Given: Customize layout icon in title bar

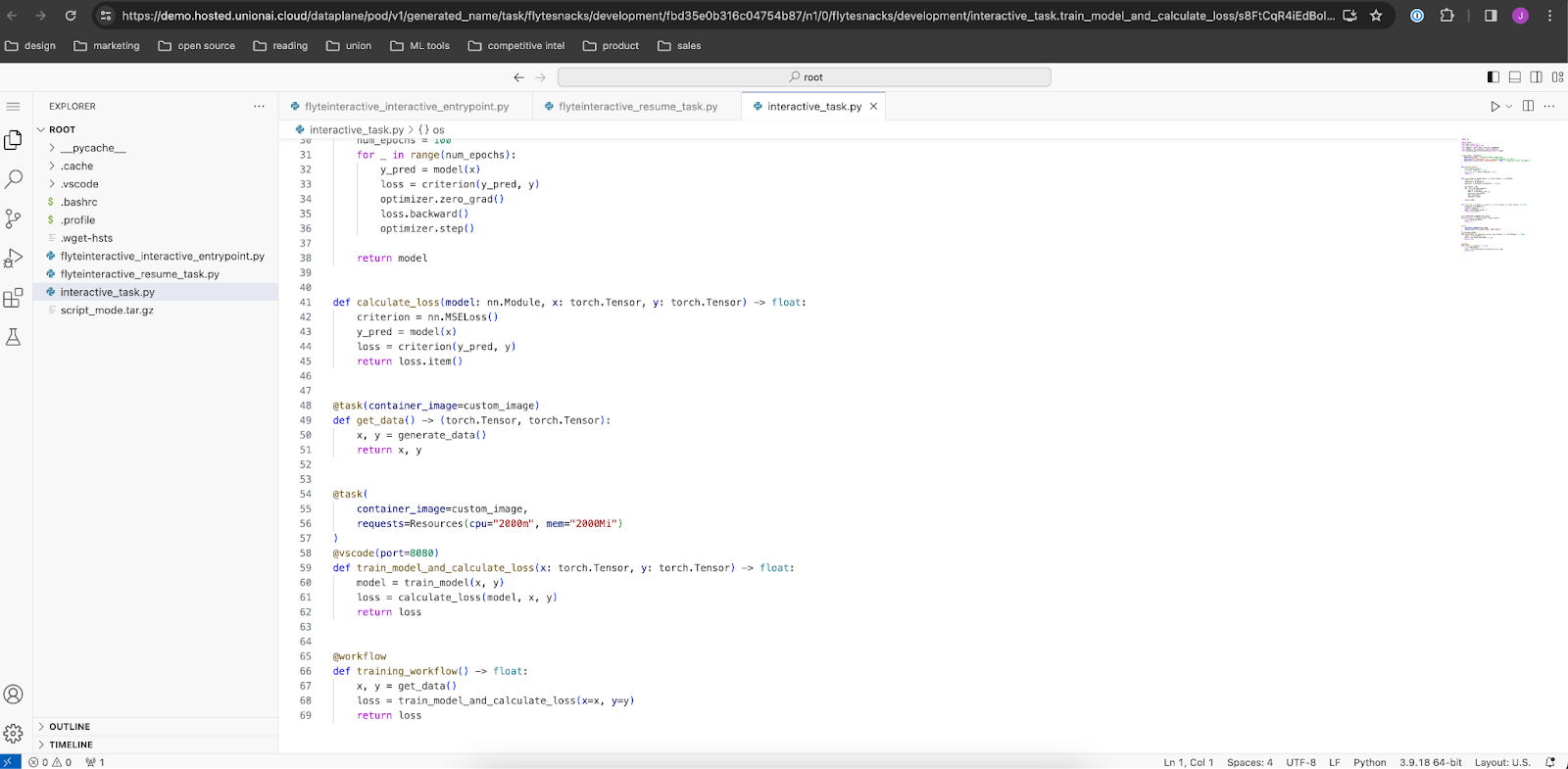Looking at the screenshot, I should tap(1557, 77).
